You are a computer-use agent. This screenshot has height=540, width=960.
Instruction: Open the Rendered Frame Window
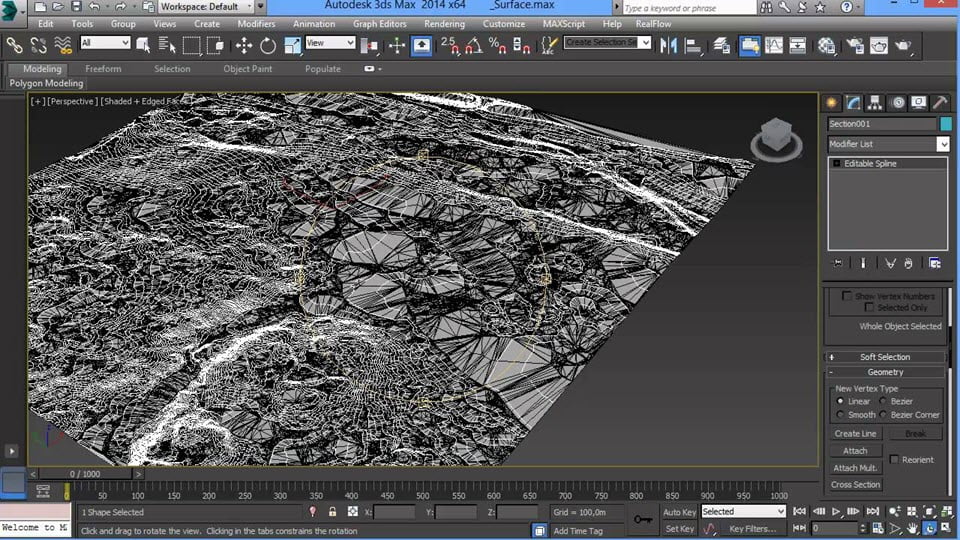879,45
